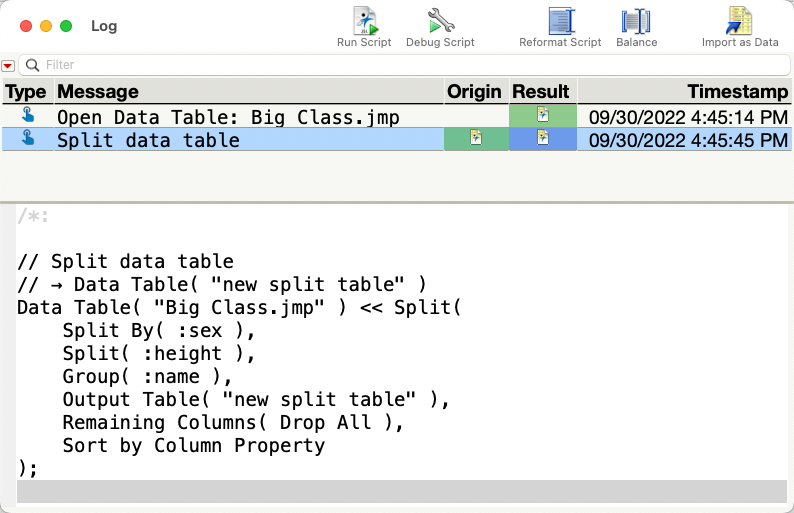Click the Run Script toolbar icon
The width and height of the screenshot is (794, 513).
click(363, 21)
